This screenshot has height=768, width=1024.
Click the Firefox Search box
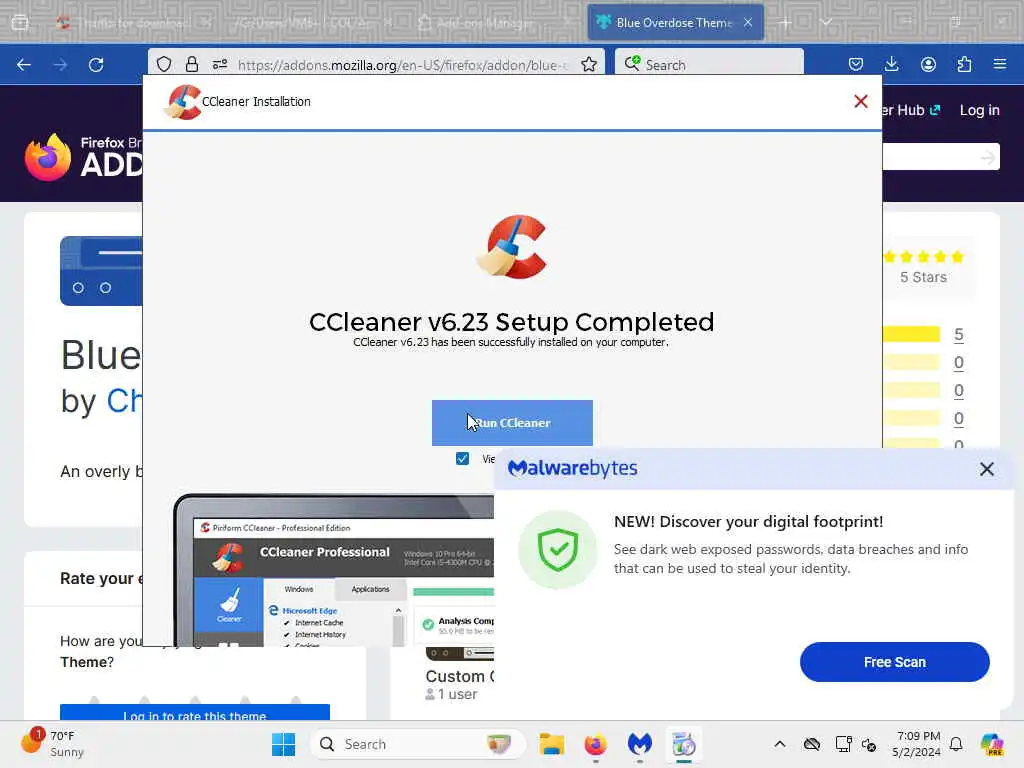pyautogui.click(x=709, y=64)
